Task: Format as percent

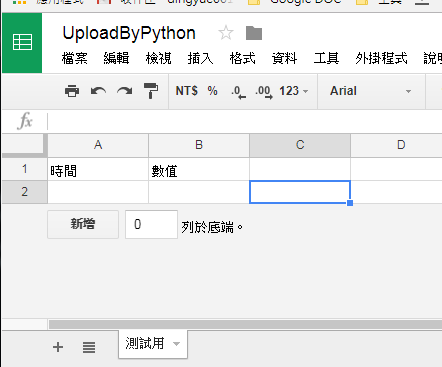Action: (212, 91)
